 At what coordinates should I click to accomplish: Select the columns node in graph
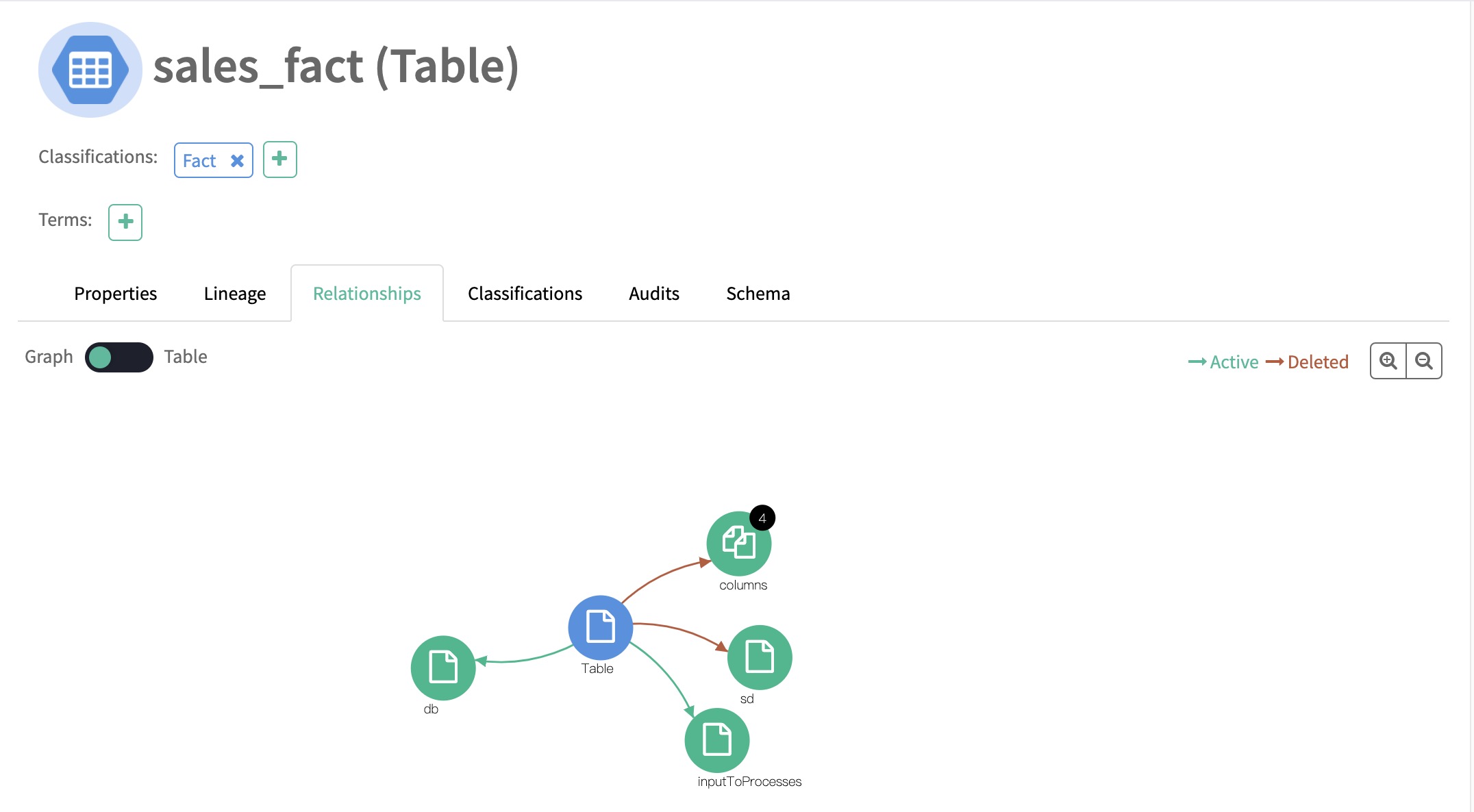[x=738, y=544]
